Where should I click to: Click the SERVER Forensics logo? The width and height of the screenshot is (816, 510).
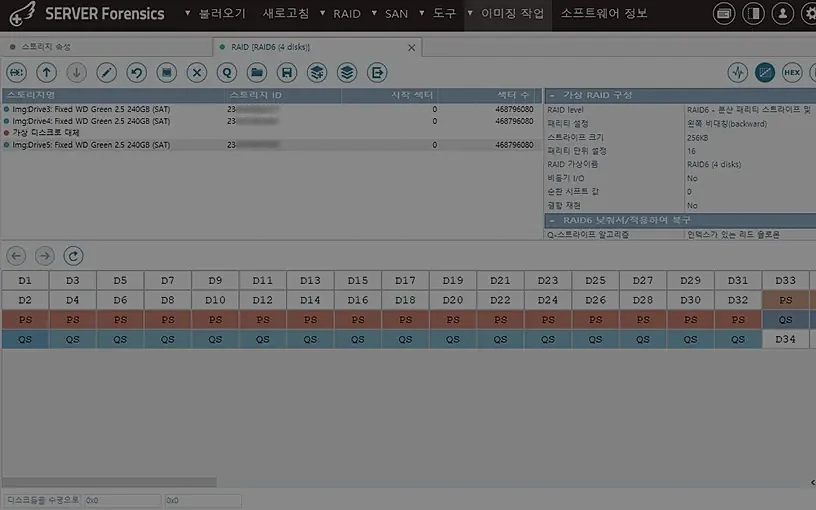[x=87, y=14]
